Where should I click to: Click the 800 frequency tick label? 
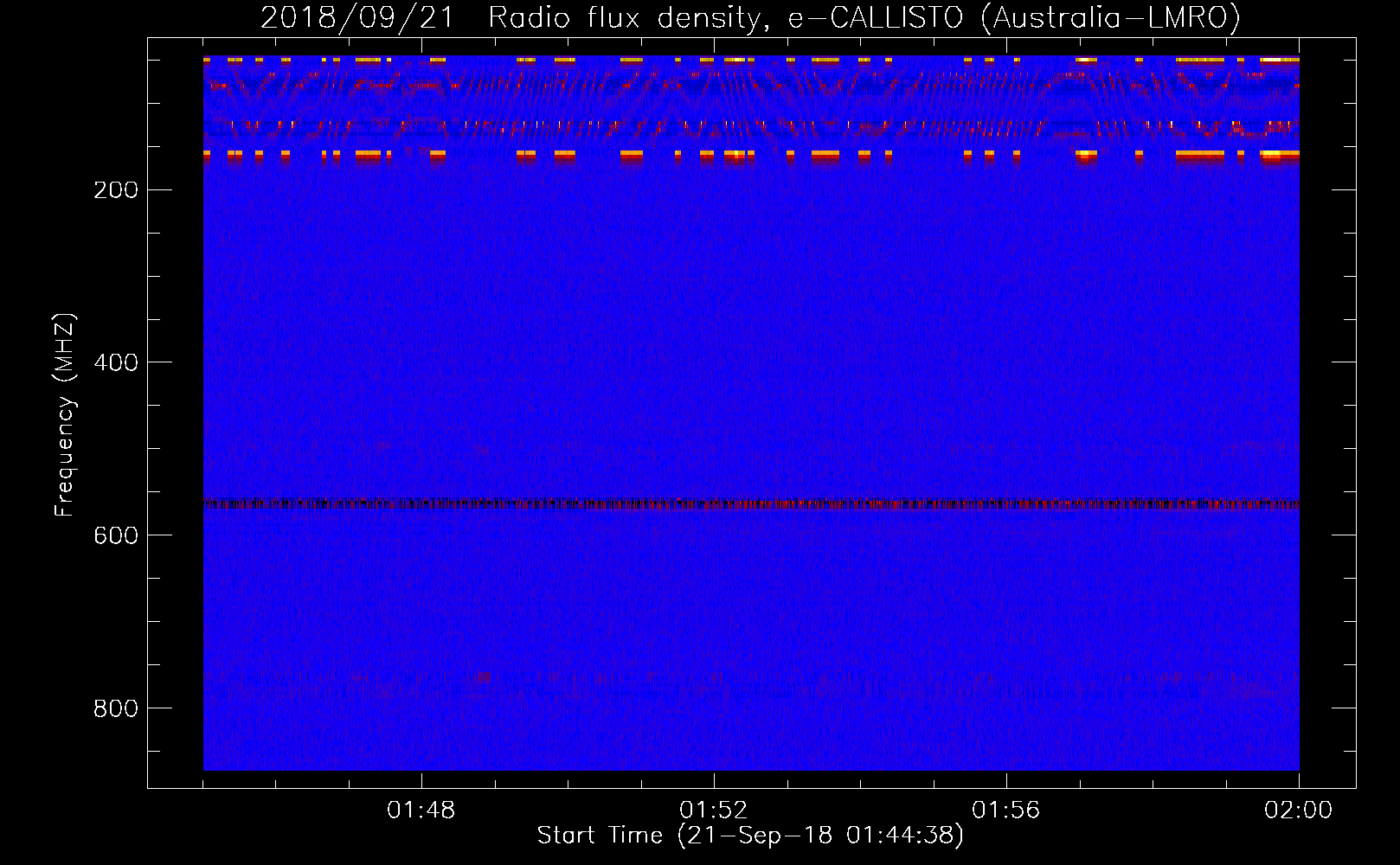(116, 708)
